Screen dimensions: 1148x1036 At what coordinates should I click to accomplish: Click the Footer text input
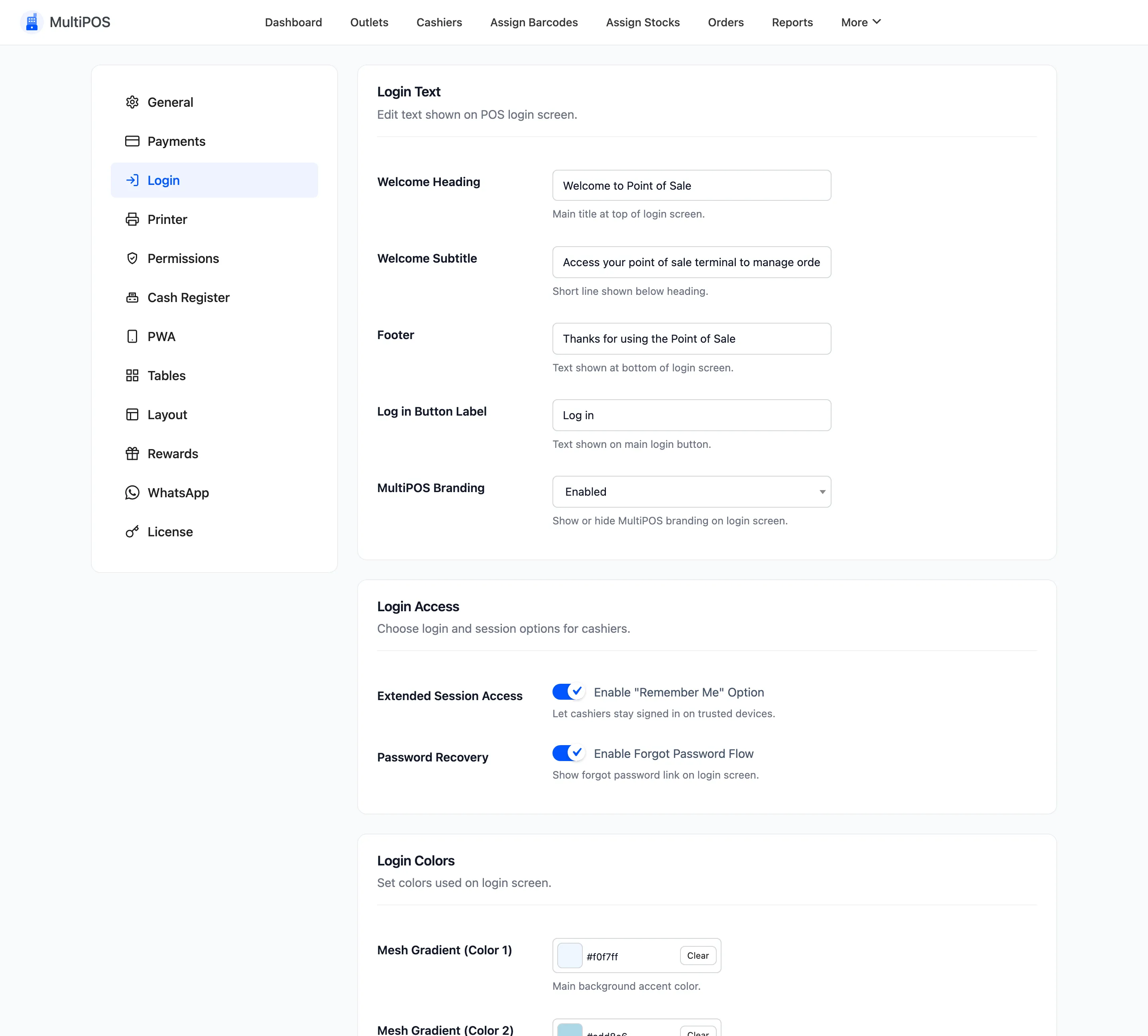[691, 339]
